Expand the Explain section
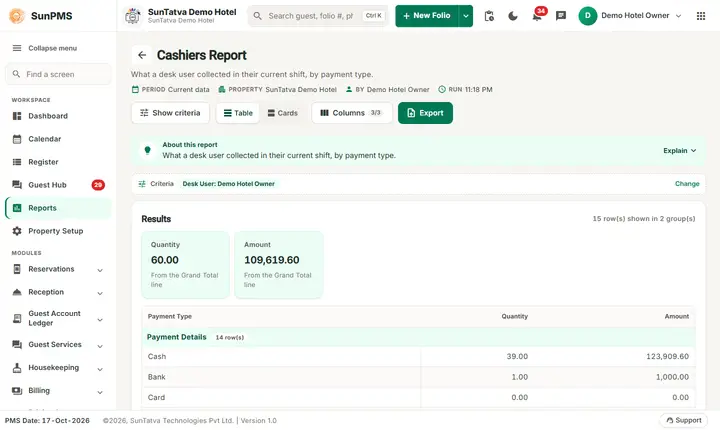Screen dimensions: 720x430 pyautogui.click(x=680, y=151)
